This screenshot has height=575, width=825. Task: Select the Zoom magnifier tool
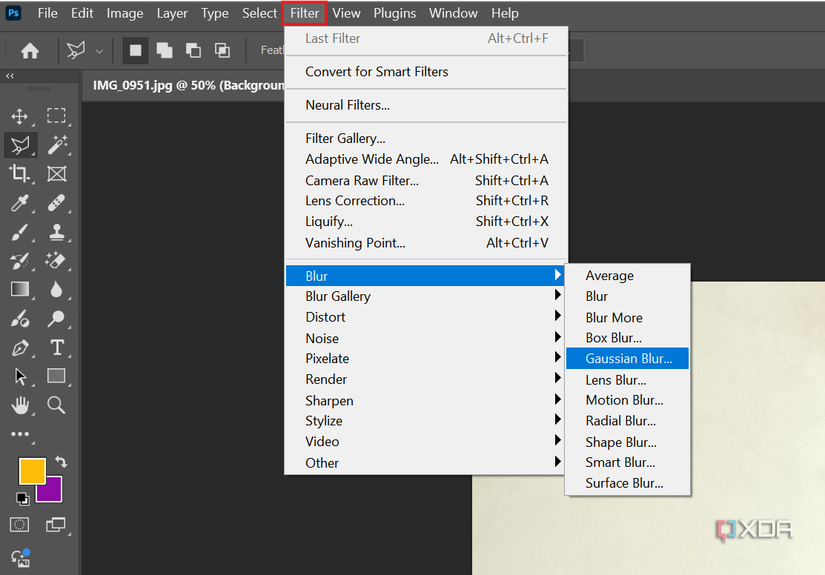(56, 405)
